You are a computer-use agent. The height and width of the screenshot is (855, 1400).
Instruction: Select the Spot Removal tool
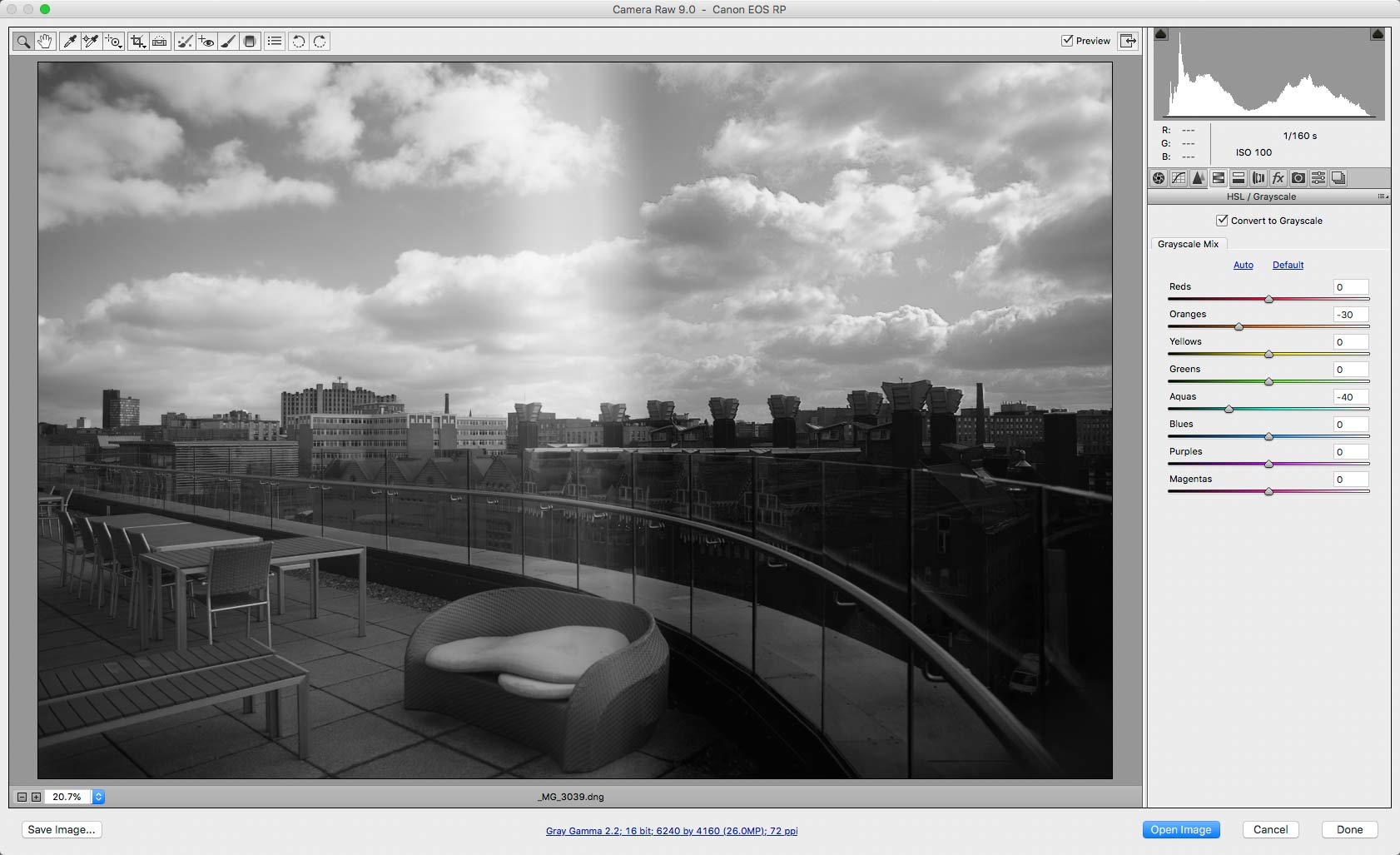[185, 41]
